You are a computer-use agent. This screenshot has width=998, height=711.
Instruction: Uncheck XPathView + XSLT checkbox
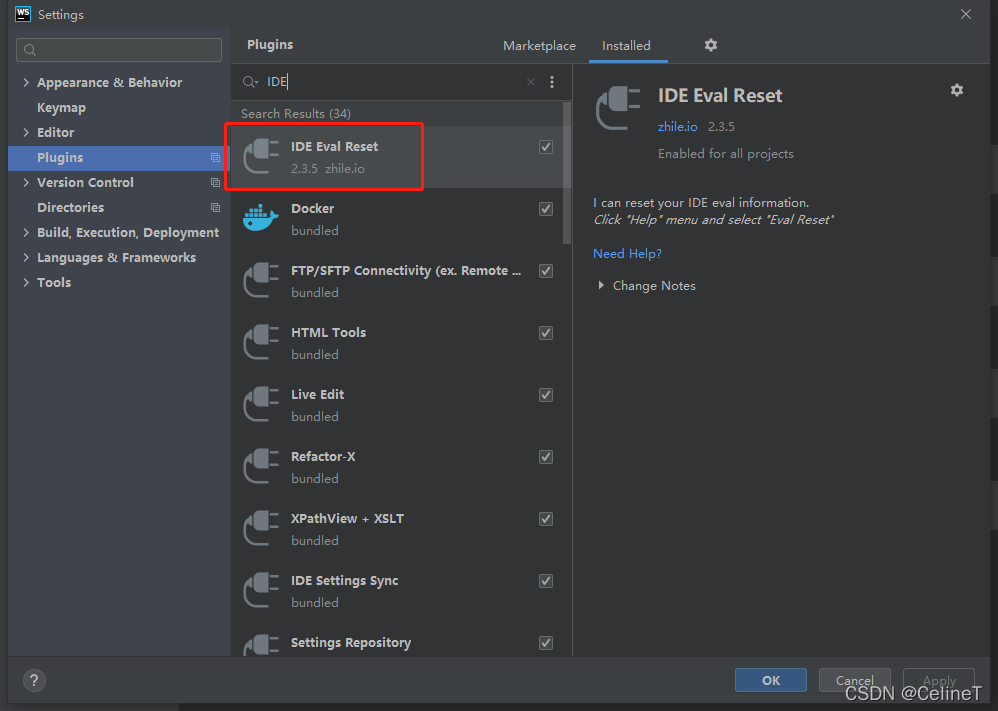[x=546, y=519]
